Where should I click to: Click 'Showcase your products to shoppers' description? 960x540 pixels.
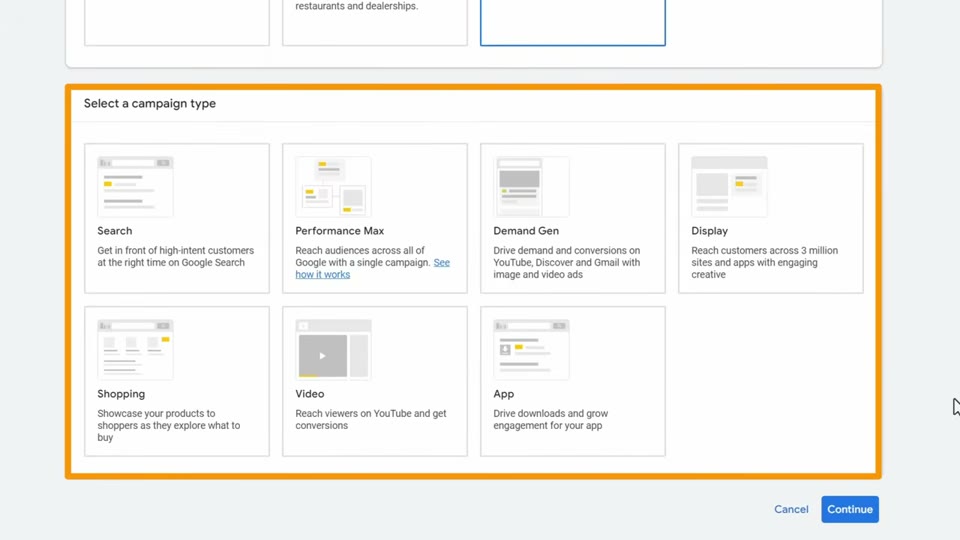pyautogui.click(x=168, y=425)
